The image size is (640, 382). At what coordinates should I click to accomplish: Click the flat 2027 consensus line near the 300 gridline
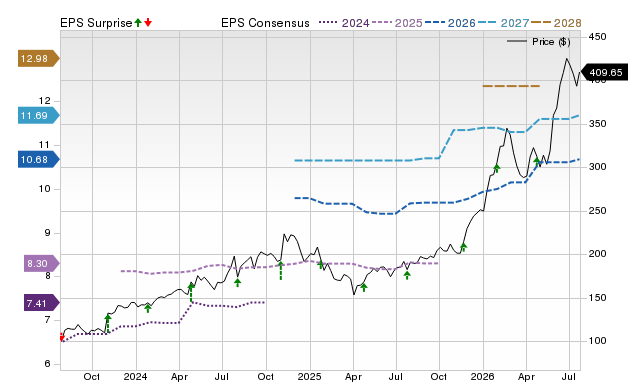pos(353,160)
